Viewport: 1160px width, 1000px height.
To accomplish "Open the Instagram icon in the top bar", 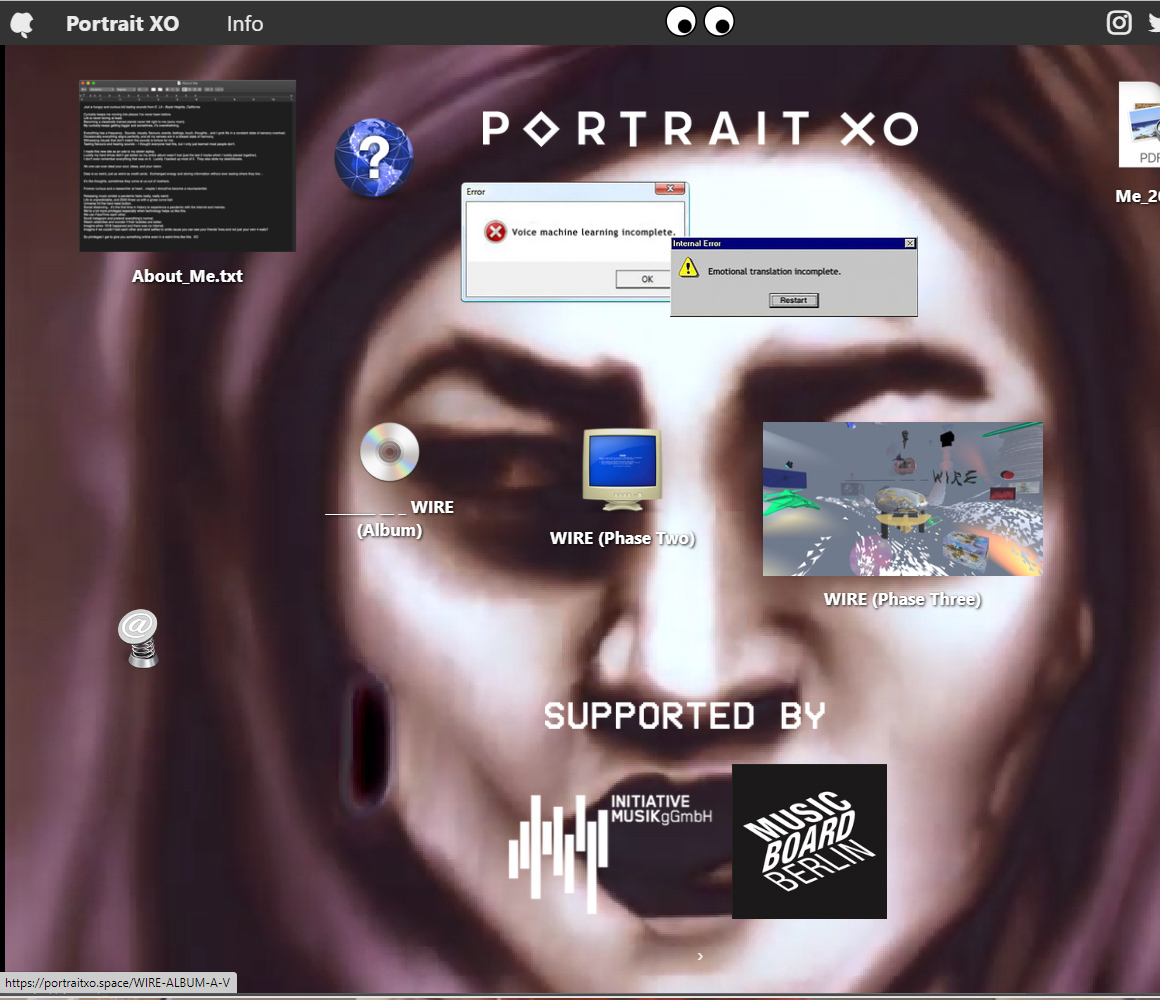I will [1119, 22].
